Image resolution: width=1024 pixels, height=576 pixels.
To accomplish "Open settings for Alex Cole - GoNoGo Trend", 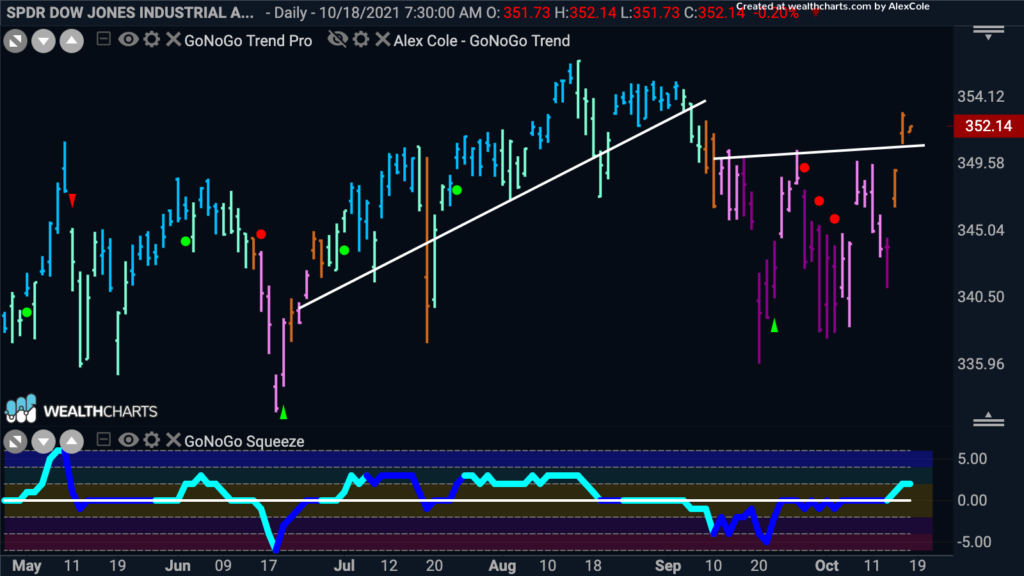I will coord(361,40).
